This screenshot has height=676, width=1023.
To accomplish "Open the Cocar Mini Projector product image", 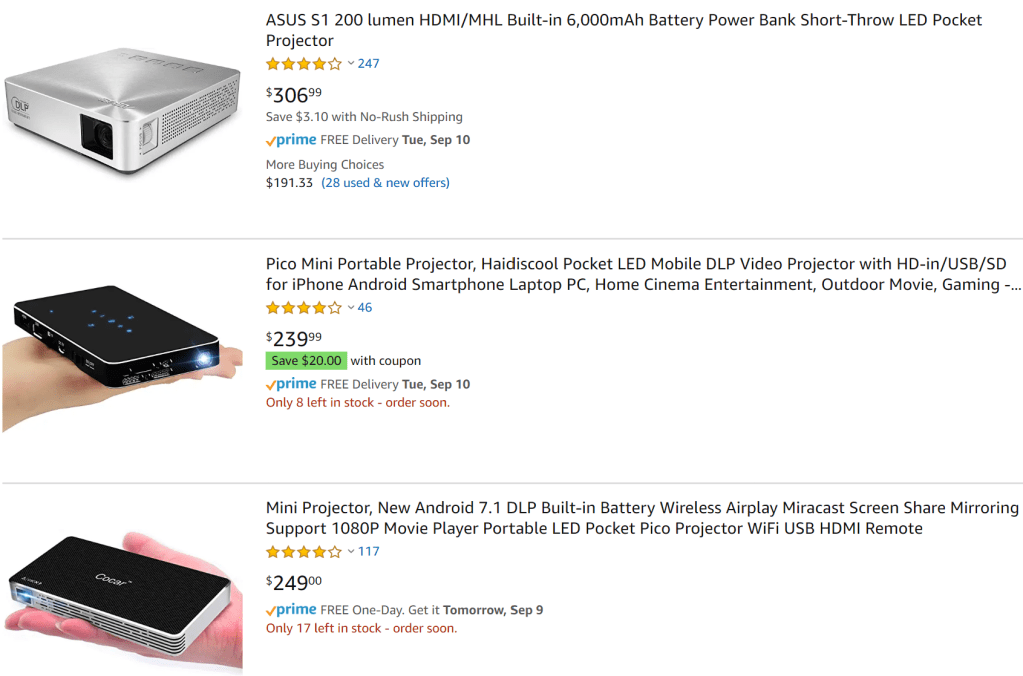I will point(122,590).
